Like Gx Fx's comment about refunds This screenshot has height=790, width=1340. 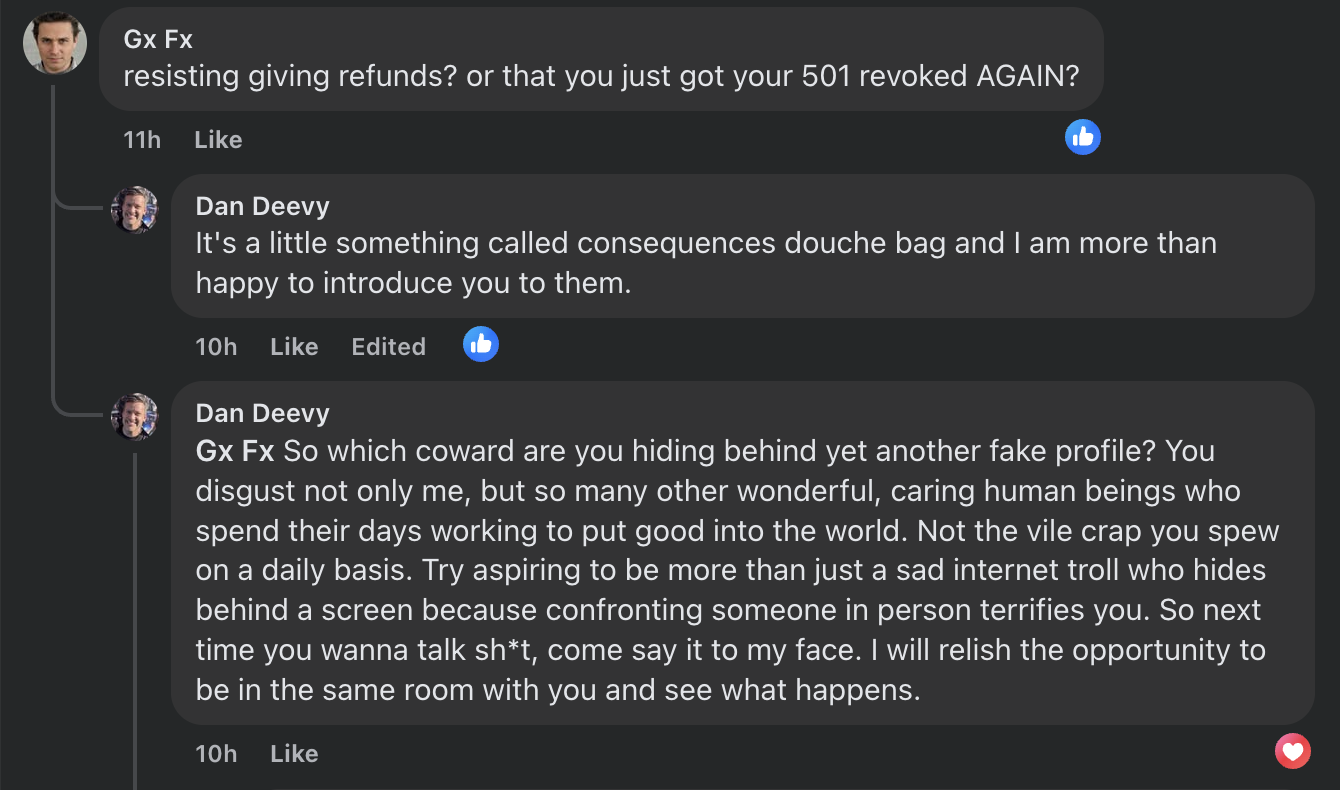[x=218, y=140]
